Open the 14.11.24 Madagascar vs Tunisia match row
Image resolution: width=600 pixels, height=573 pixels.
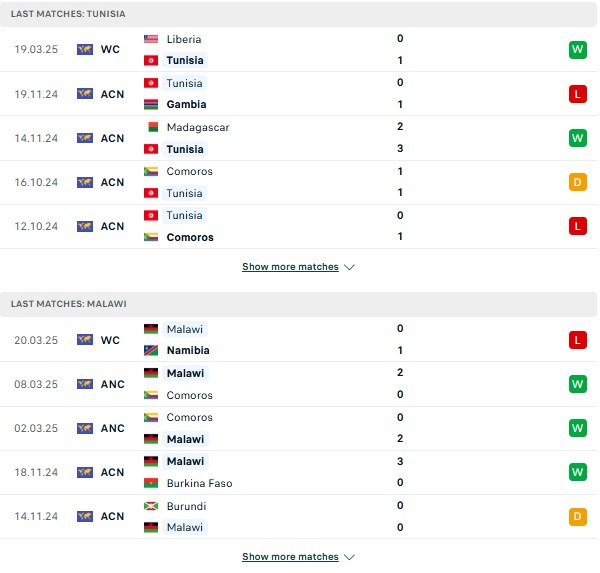point(298,138)
